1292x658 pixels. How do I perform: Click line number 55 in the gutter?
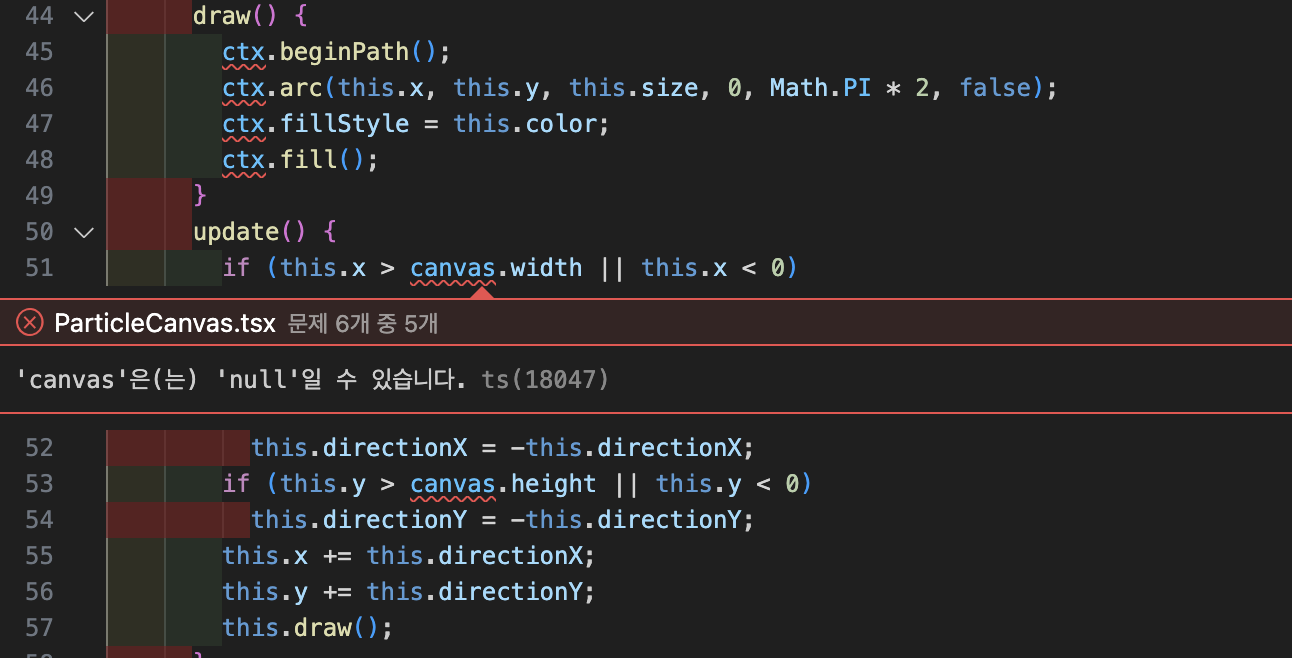39,556
